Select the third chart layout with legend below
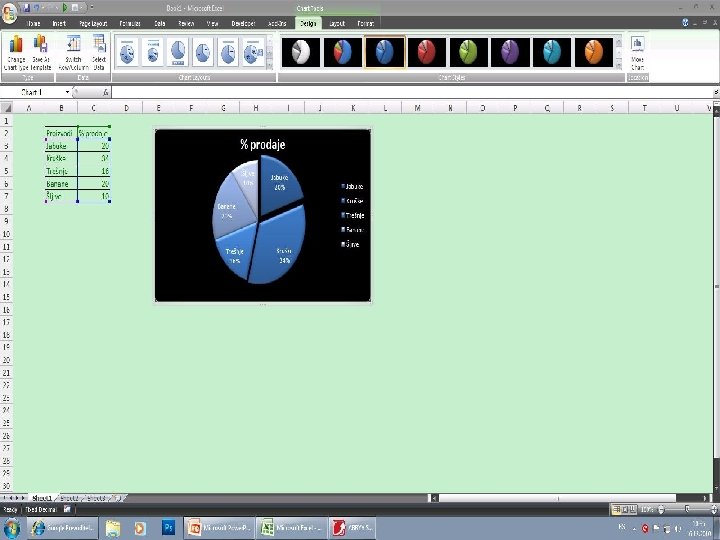 [x=178, y=52]
